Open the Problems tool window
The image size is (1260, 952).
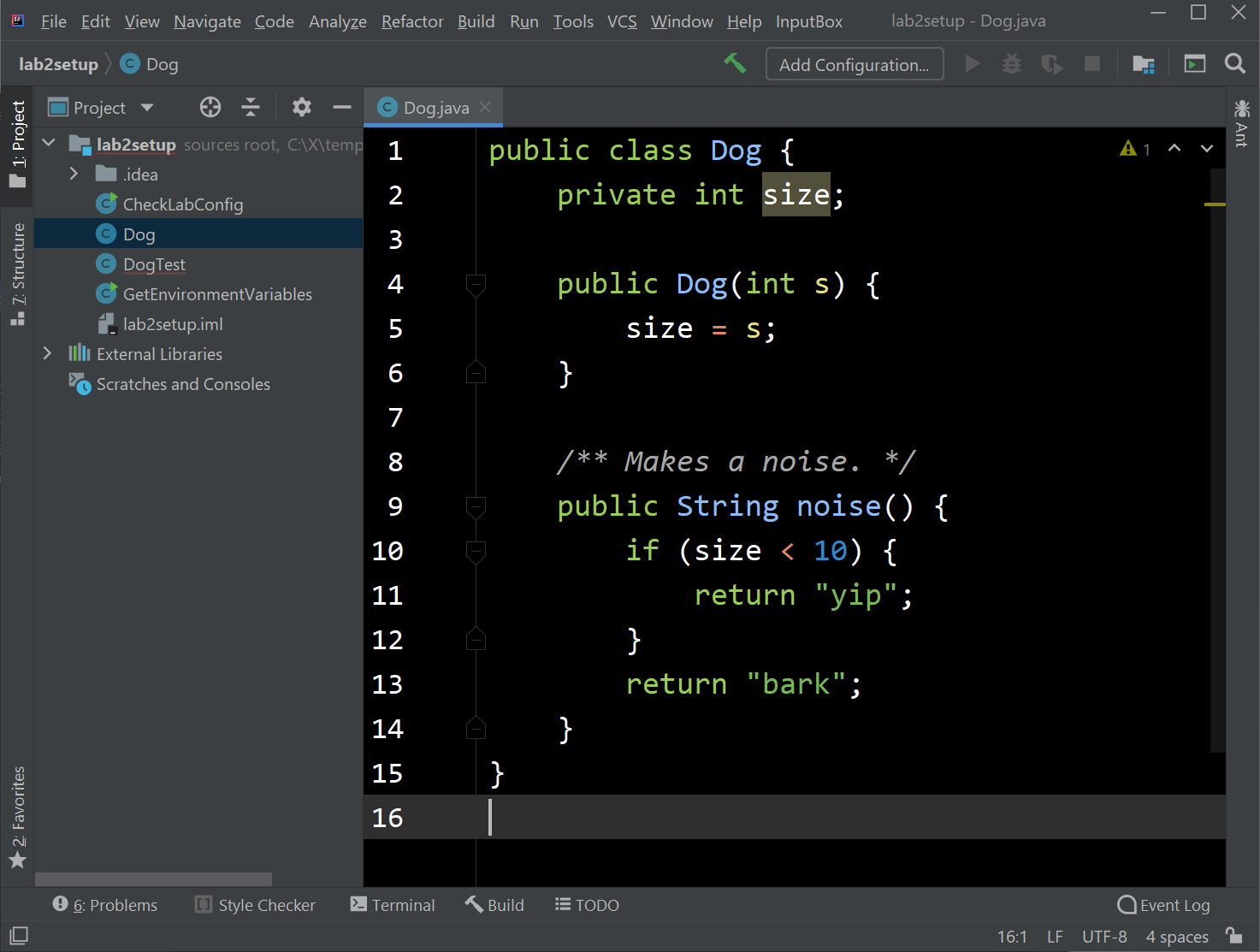tap(105, 905)
